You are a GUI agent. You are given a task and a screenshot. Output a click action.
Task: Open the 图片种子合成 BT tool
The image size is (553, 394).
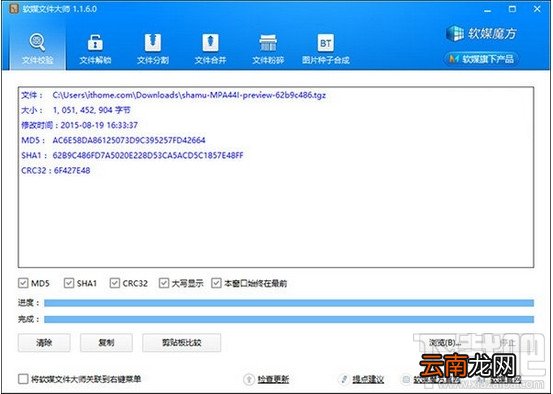(326, 48)
